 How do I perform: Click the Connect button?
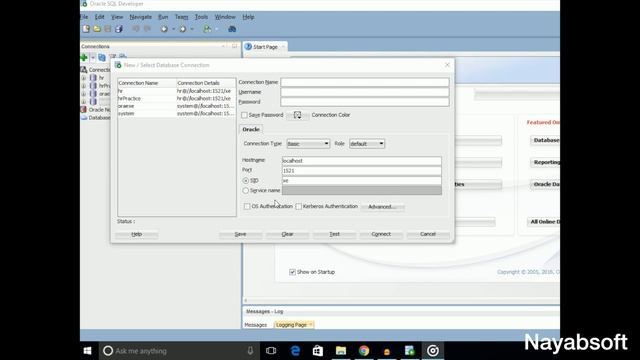[381, 234]
